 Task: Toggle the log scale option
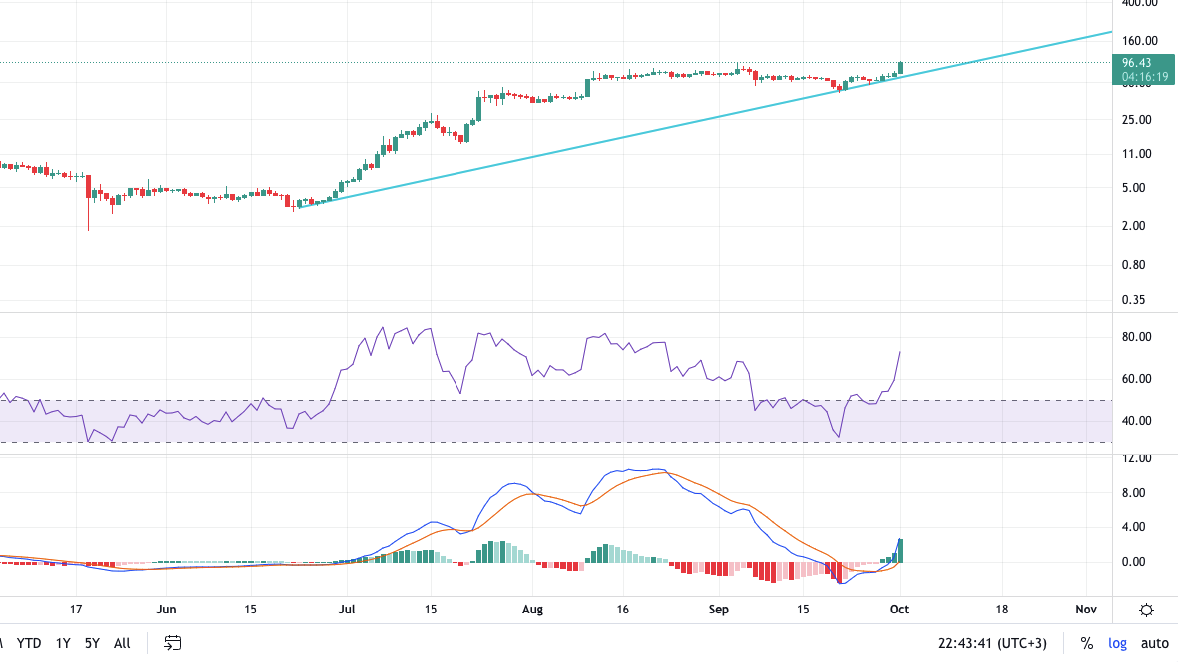1117,643
